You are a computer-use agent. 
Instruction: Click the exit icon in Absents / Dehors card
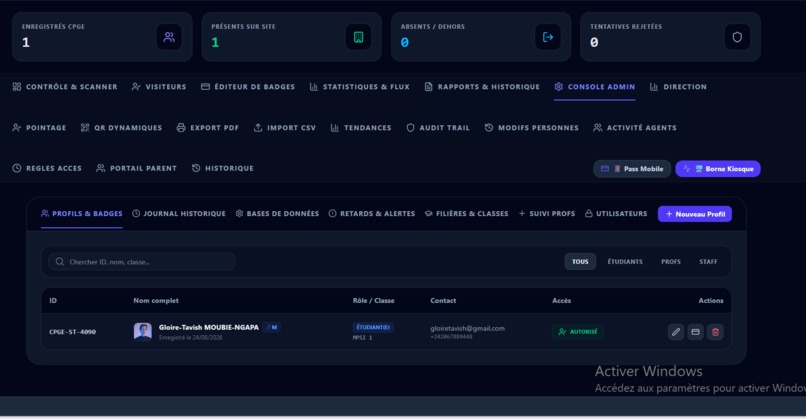548,37
